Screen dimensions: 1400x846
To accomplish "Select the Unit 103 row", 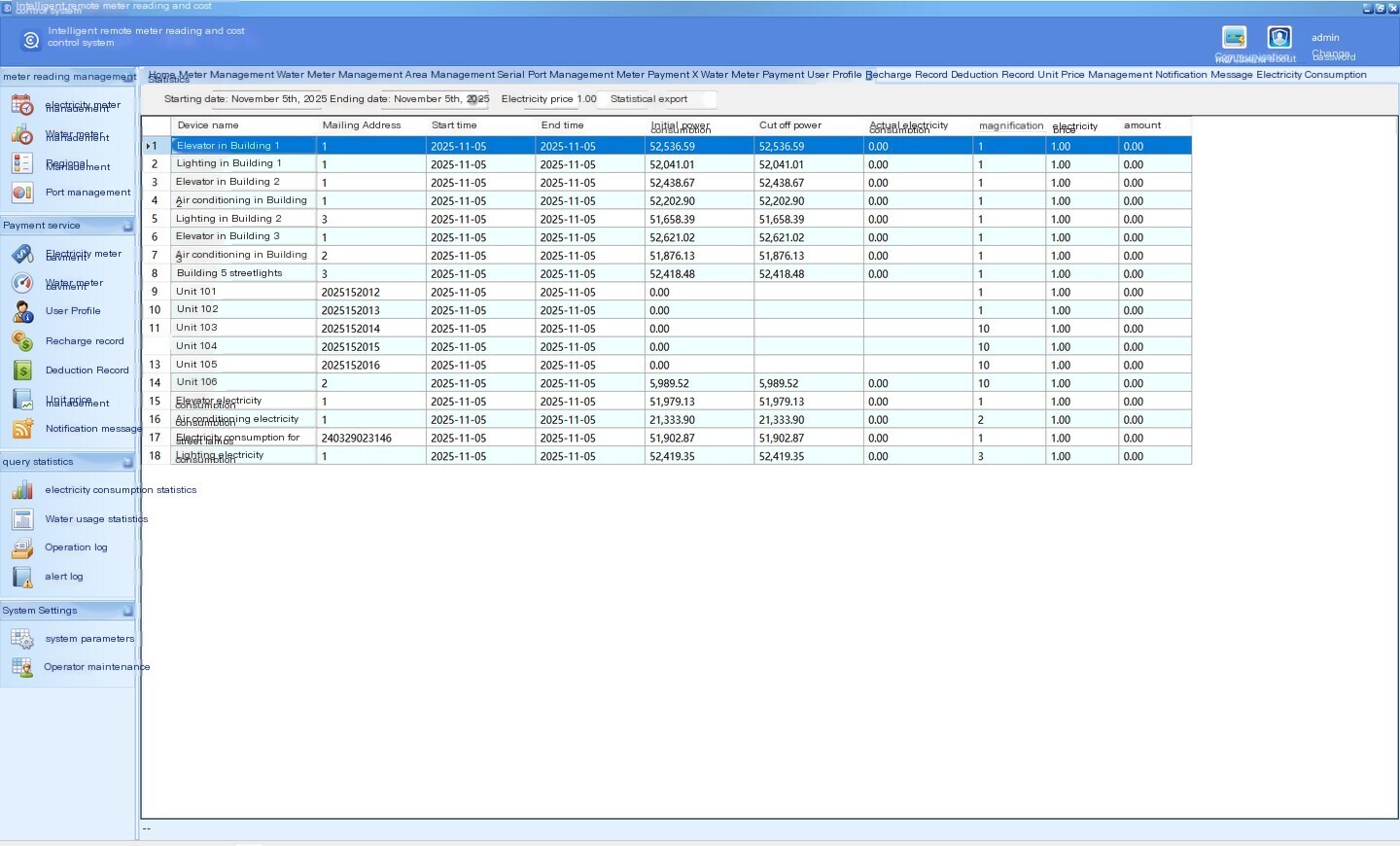I will coord(667,329).
